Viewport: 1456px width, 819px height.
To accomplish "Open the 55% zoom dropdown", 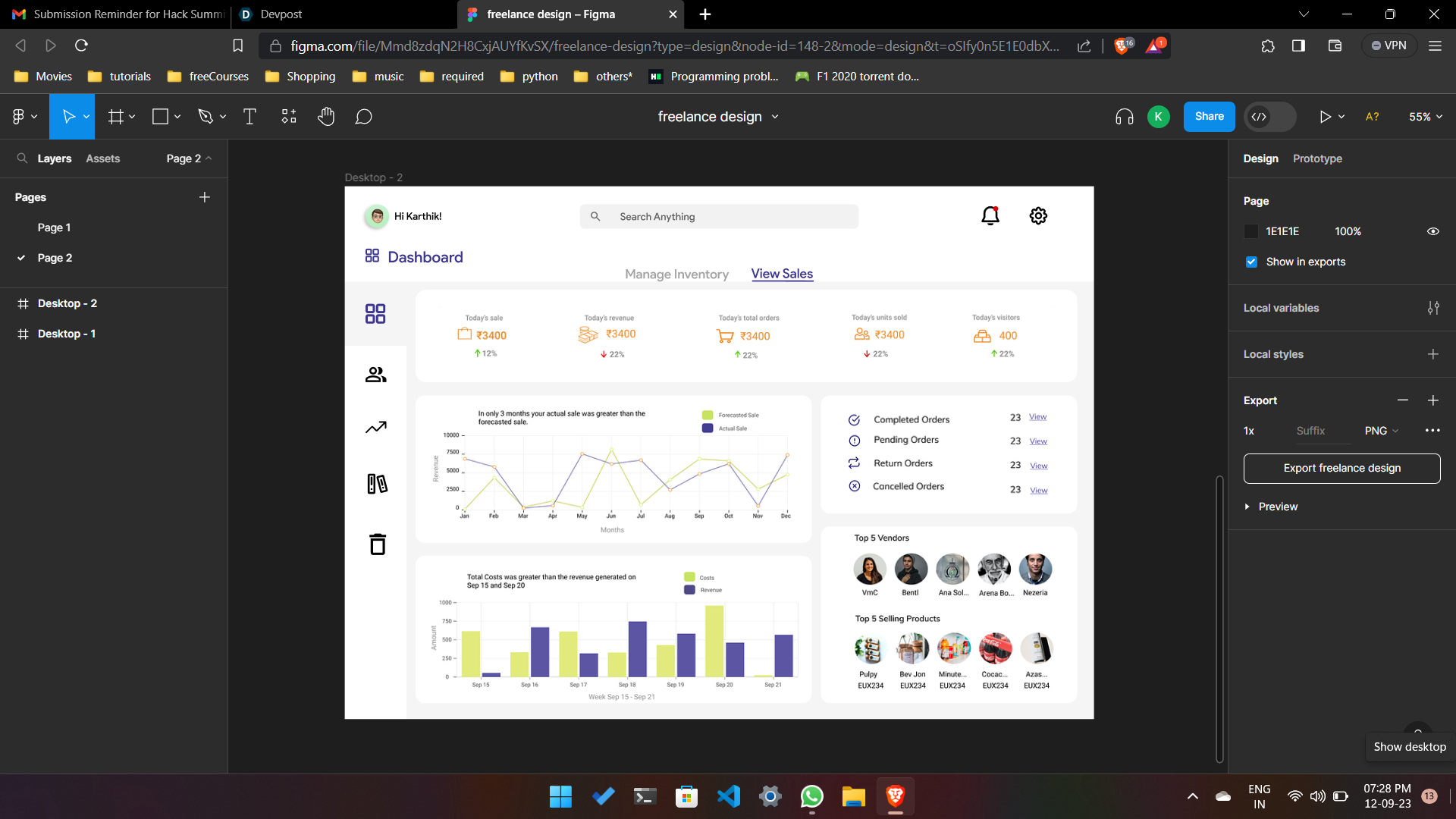I will pos(1425,117).
